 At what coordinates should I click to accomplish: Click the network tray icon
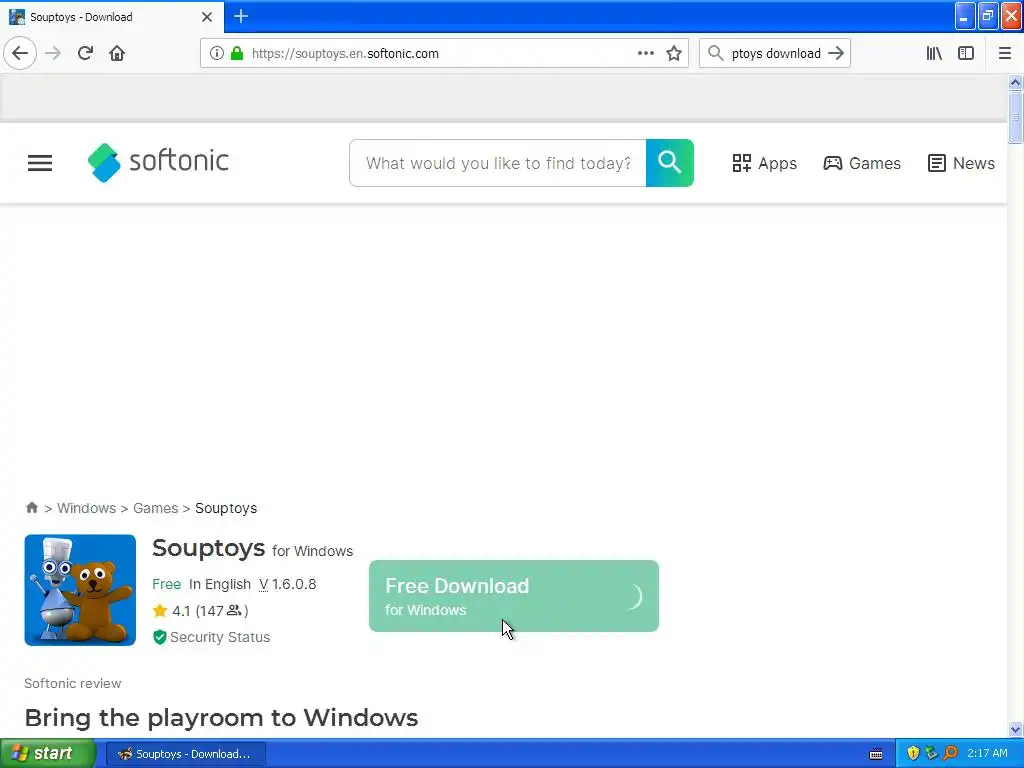[x=931, y=753]
